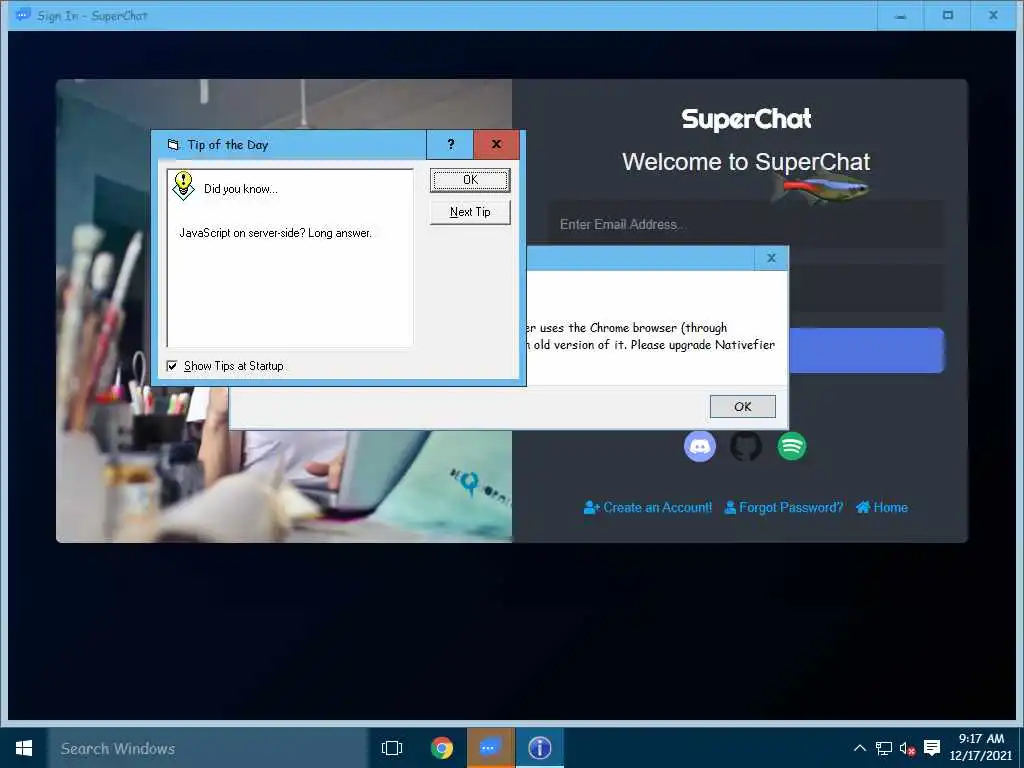Viewport: 1024px width, 768px height.
Task: Show hidden system tray icons
Action: pyautogui.click(x=860, y=748)
